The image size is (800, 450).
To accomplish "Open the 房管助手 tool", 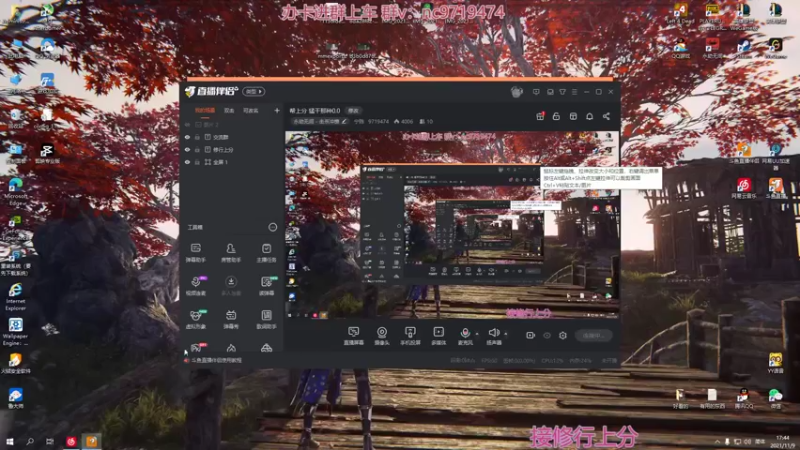I will (231, 253).
